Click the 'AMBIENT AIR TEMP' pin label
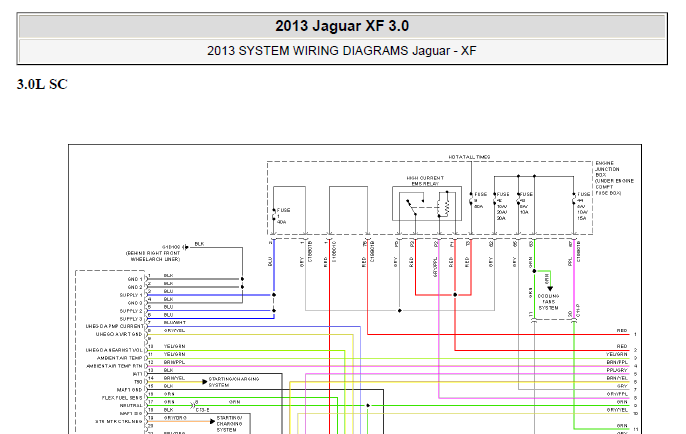 pyautogui.click(x=120, y=358)
